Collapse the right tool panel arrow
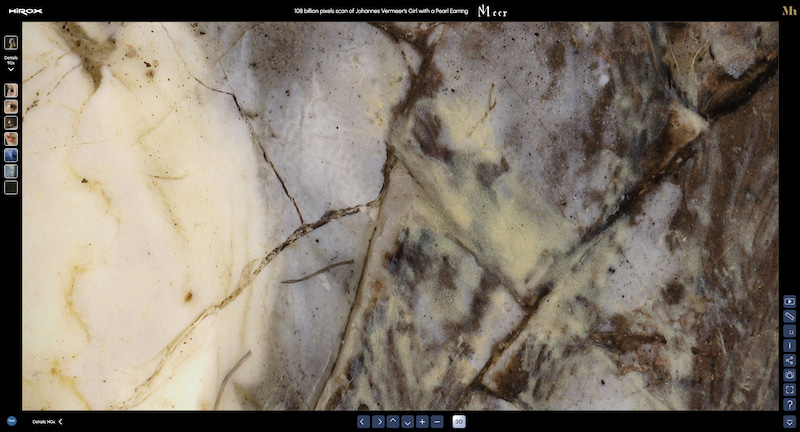The height and width of the screenshot is (432, 800). tap(789, 422)
